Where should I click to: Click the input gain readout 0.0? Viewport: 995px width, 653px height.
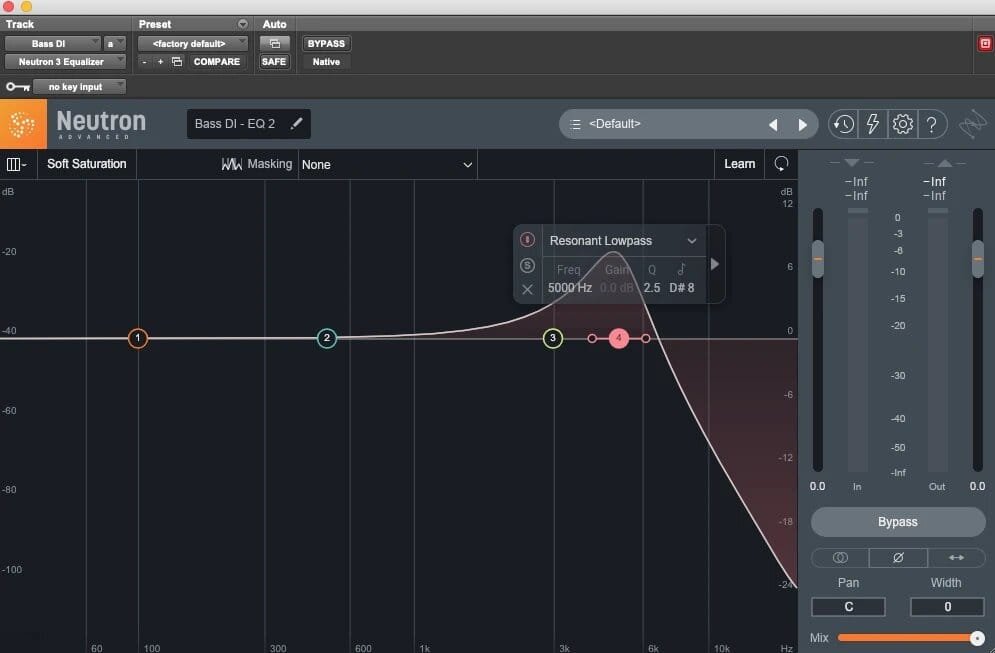point(817,486)
